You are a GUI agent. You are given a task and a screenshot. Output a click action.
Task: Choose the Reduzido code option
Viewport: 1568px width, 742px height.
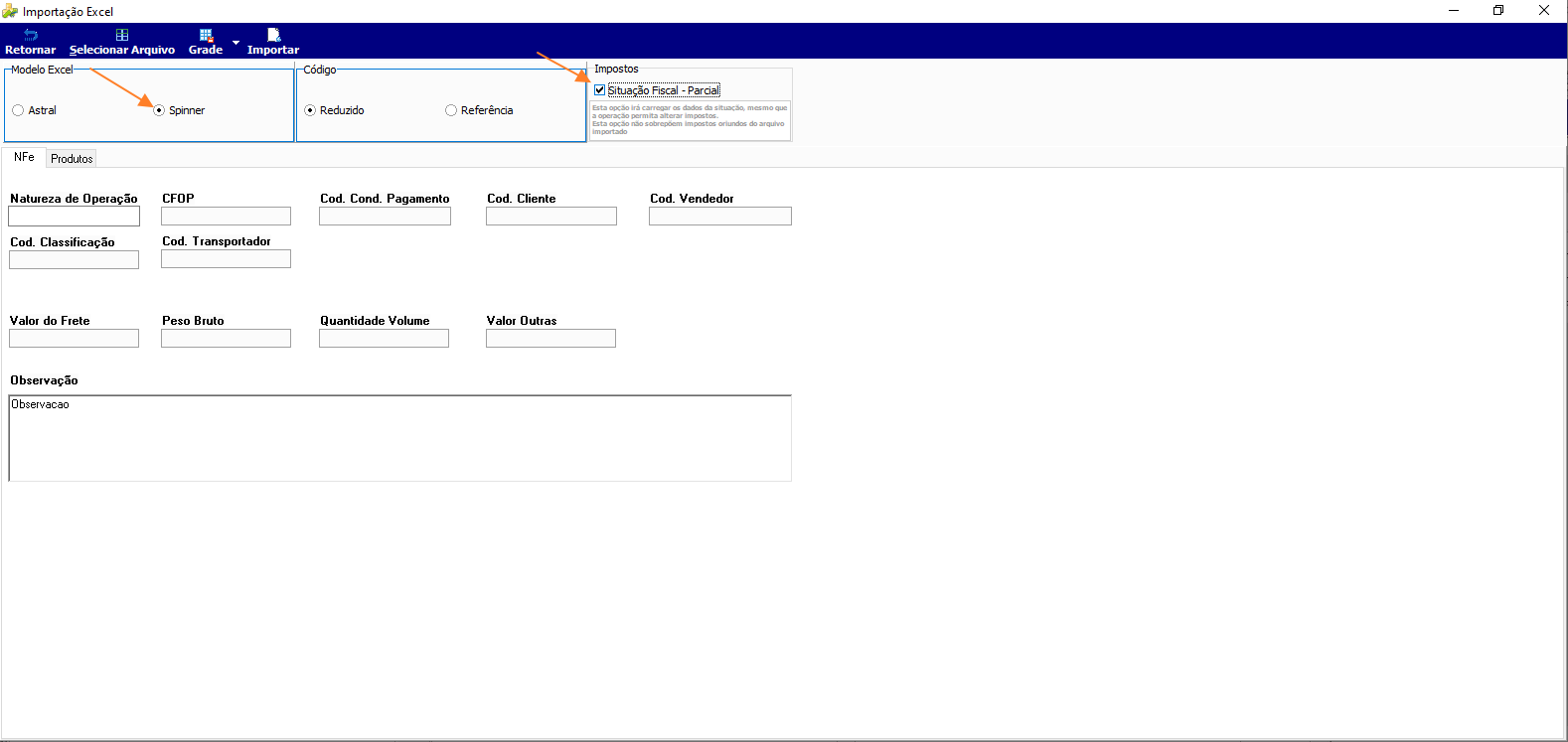[334, 110]
